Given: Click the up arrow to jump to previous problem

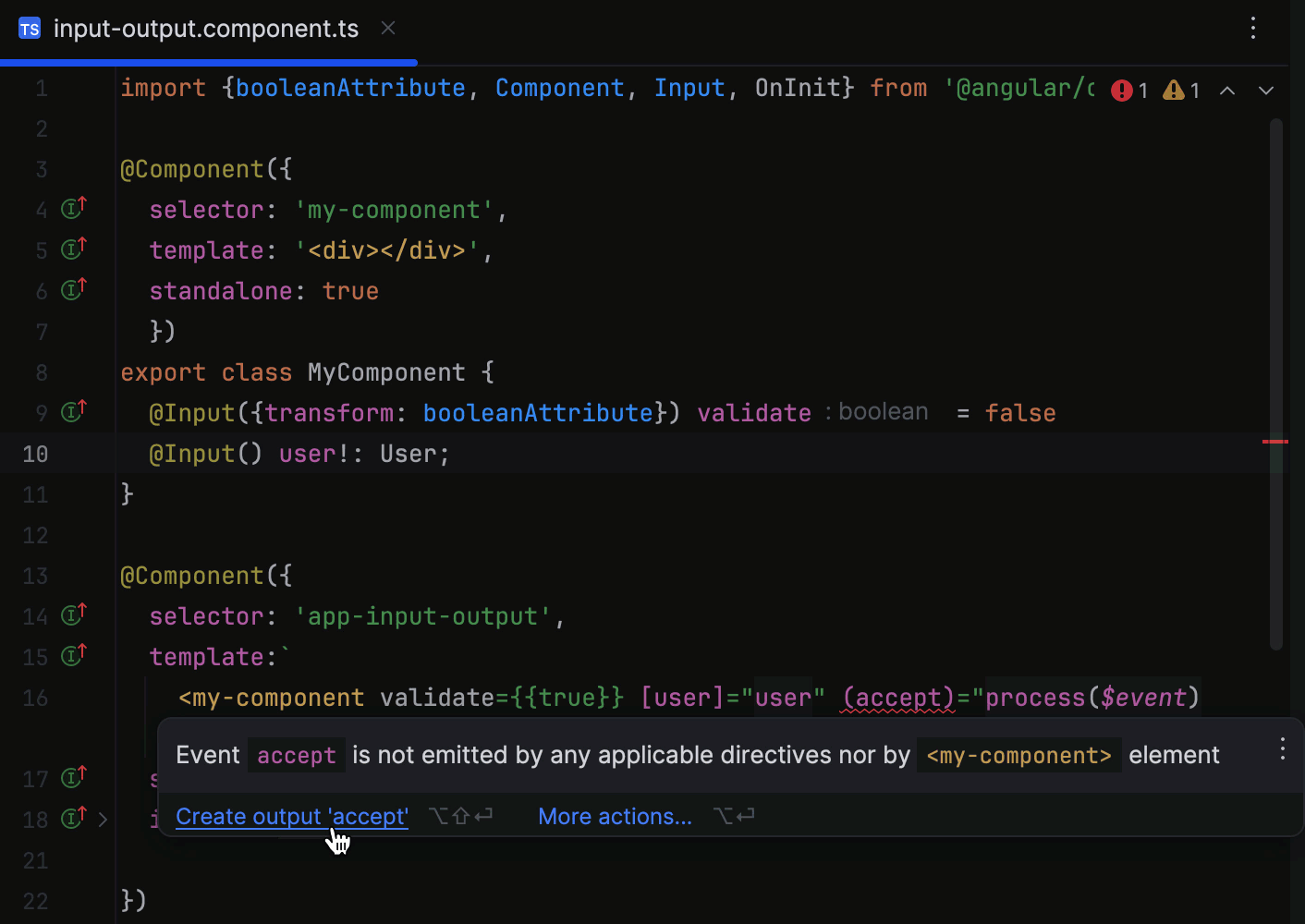Looking at the screenshot, I should pos(1227,91).
